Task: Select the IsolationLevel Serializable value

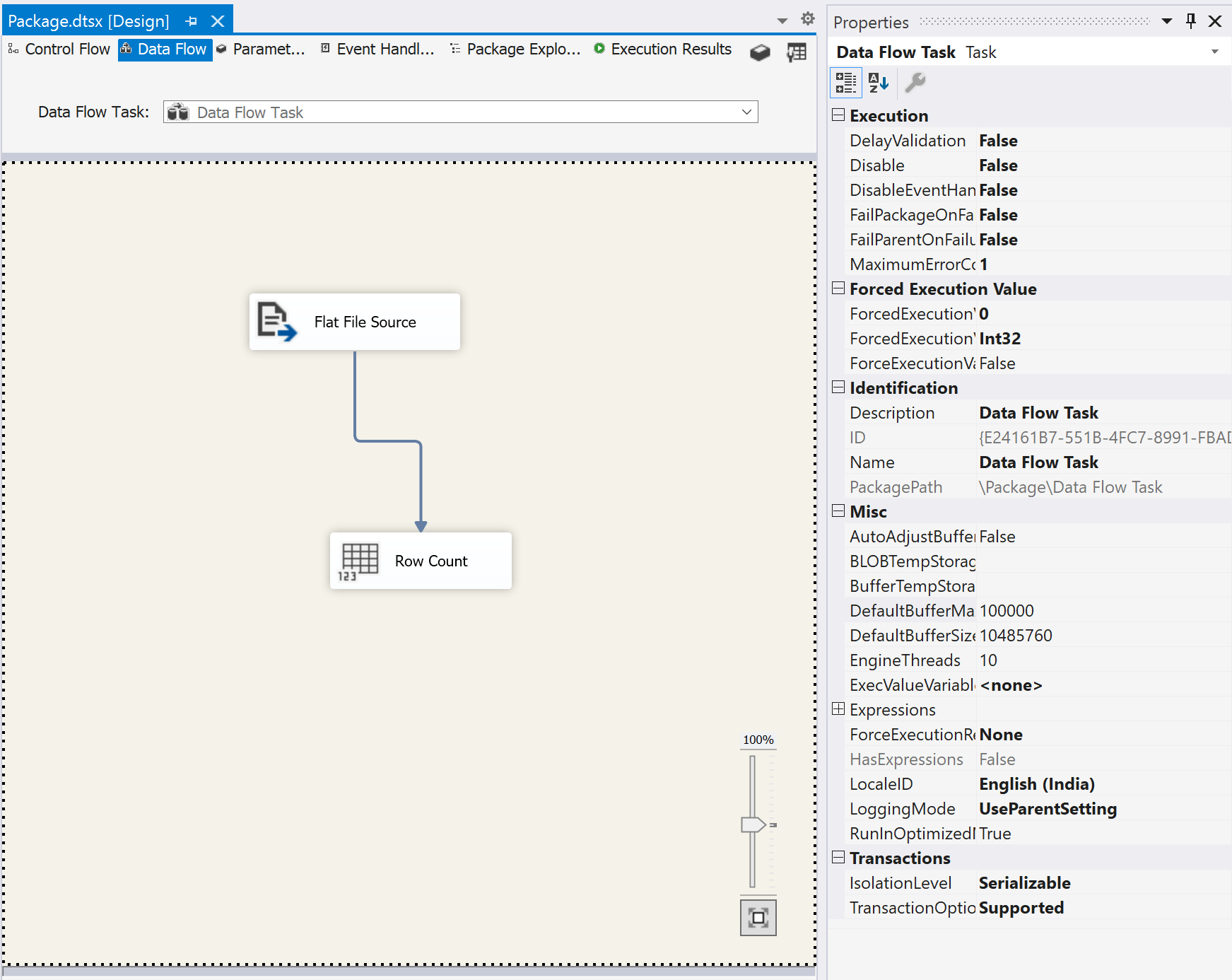Action: 1024,882
